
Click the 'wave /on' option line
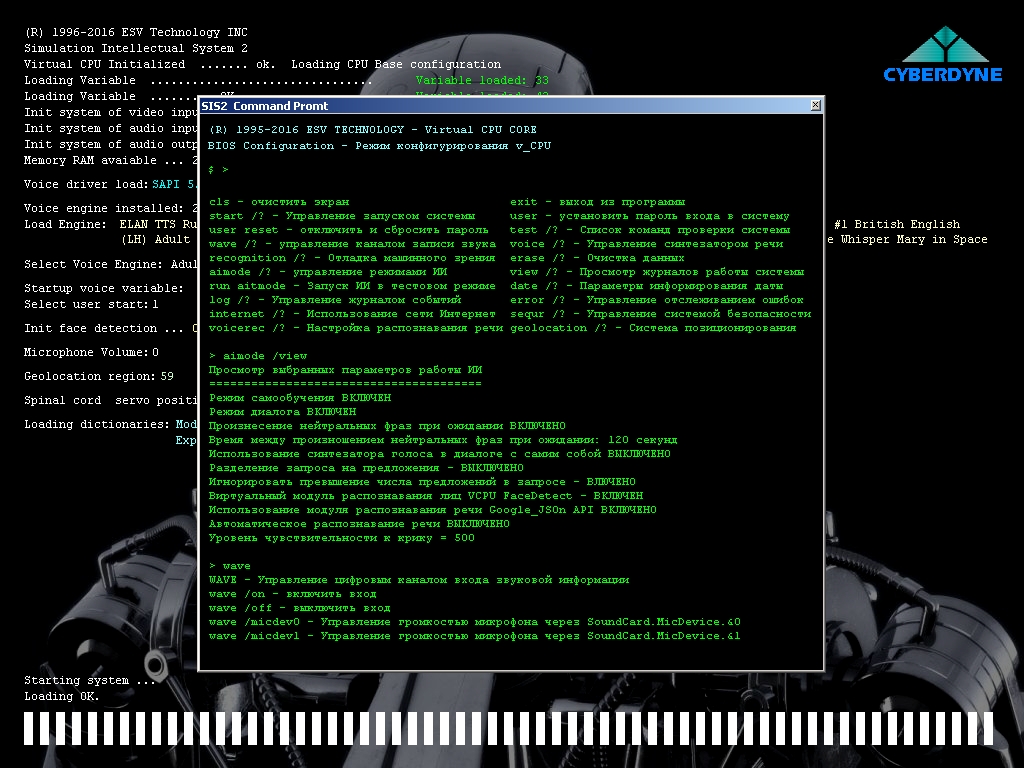[233, 594]
